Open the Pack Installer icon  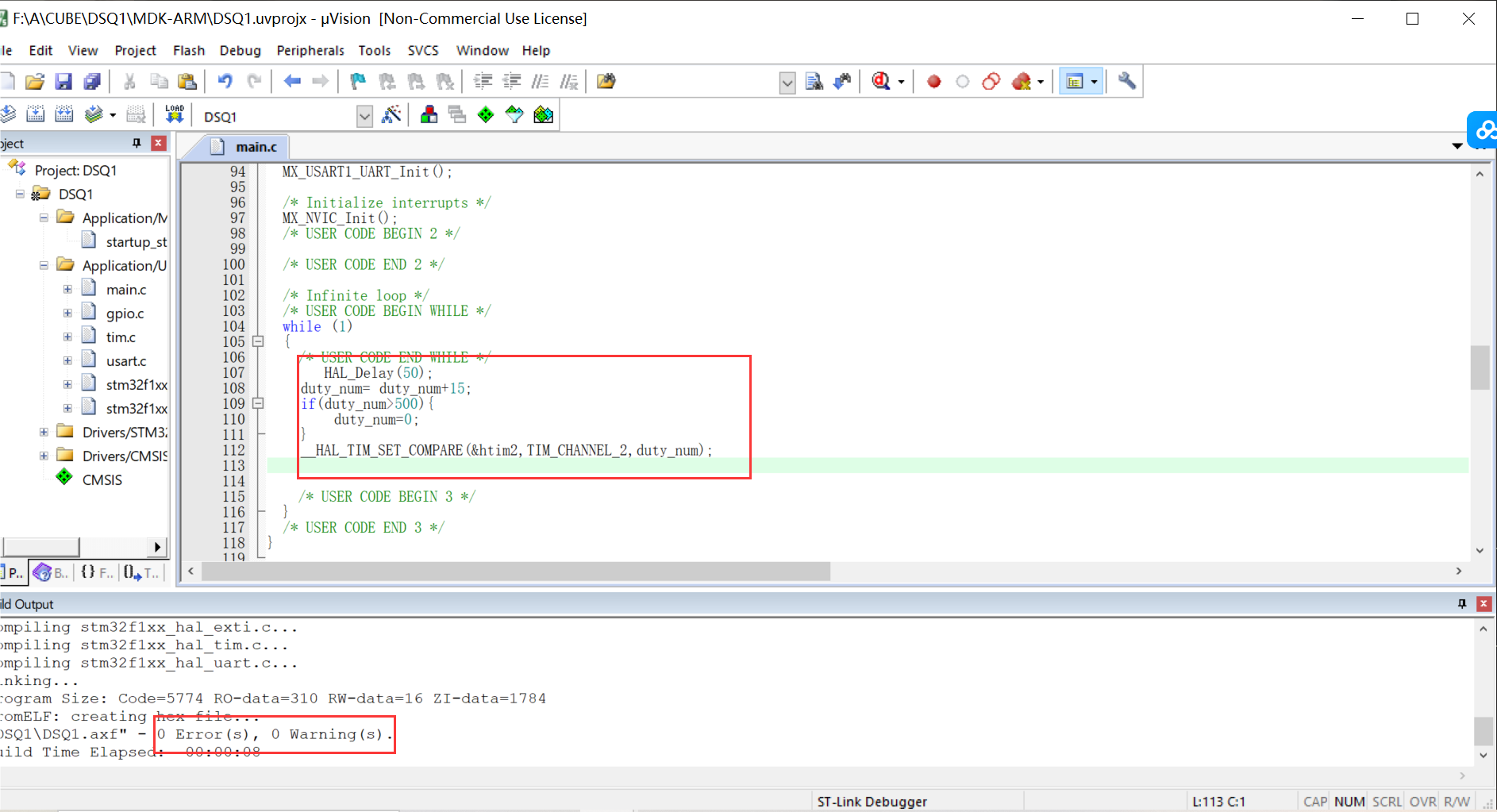coord(544,115)
